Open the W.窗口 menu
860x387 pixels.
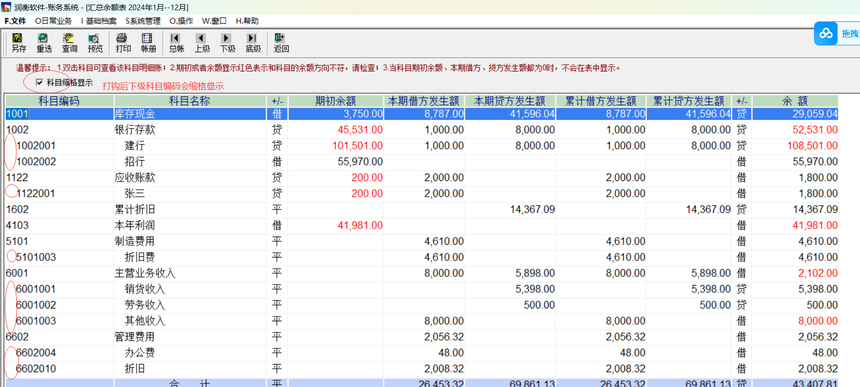[214, 21]
